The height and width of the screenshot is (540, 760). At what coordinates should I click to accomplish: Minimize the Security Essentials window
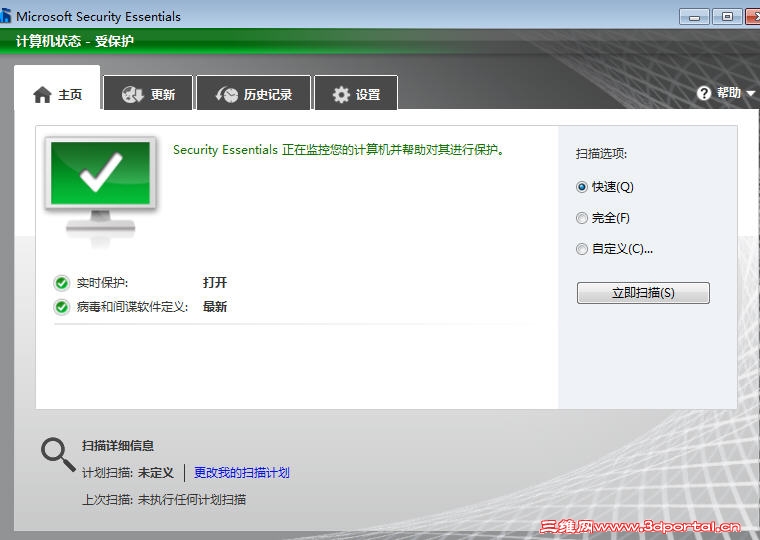click(x=694, y=17)
